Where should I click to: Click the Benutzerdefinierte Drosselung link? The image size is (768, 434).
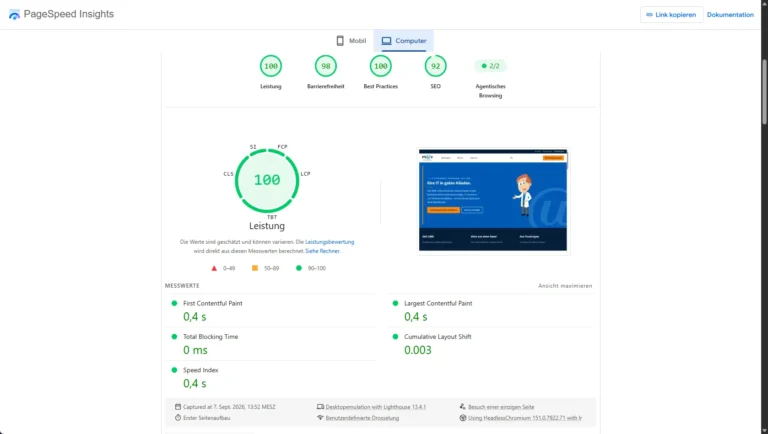click(362, 418)
